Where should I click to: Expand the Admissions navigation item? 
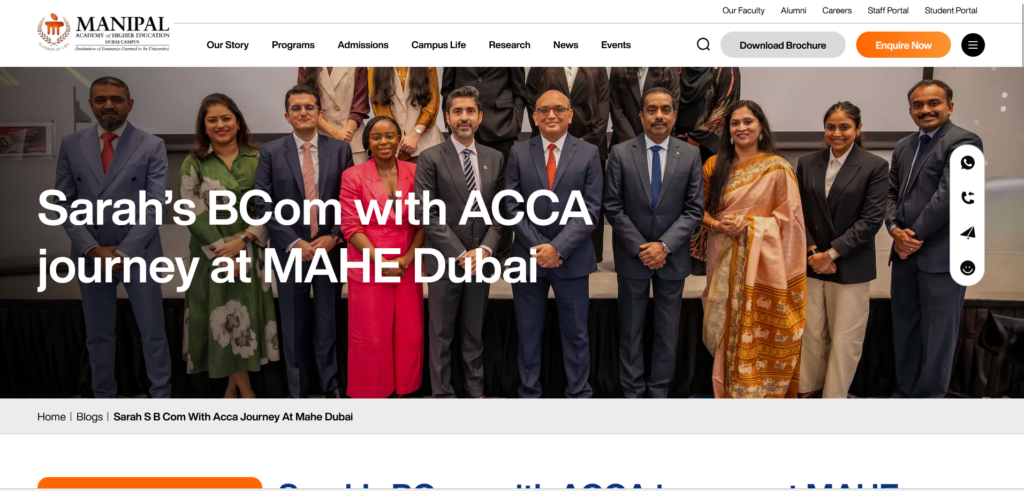pyautogui.click(x=362, y=45)
